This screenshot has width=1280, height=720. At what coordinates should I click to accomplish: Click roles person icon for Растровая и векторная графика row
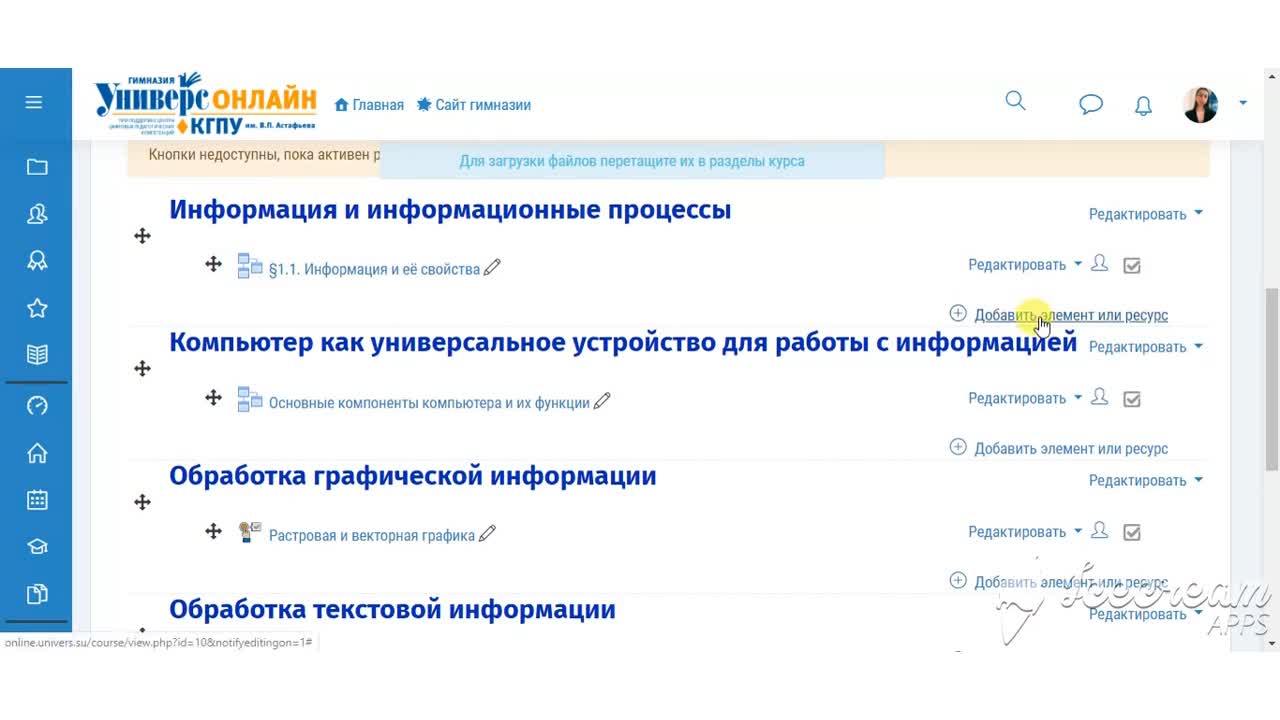[1100, 531]
